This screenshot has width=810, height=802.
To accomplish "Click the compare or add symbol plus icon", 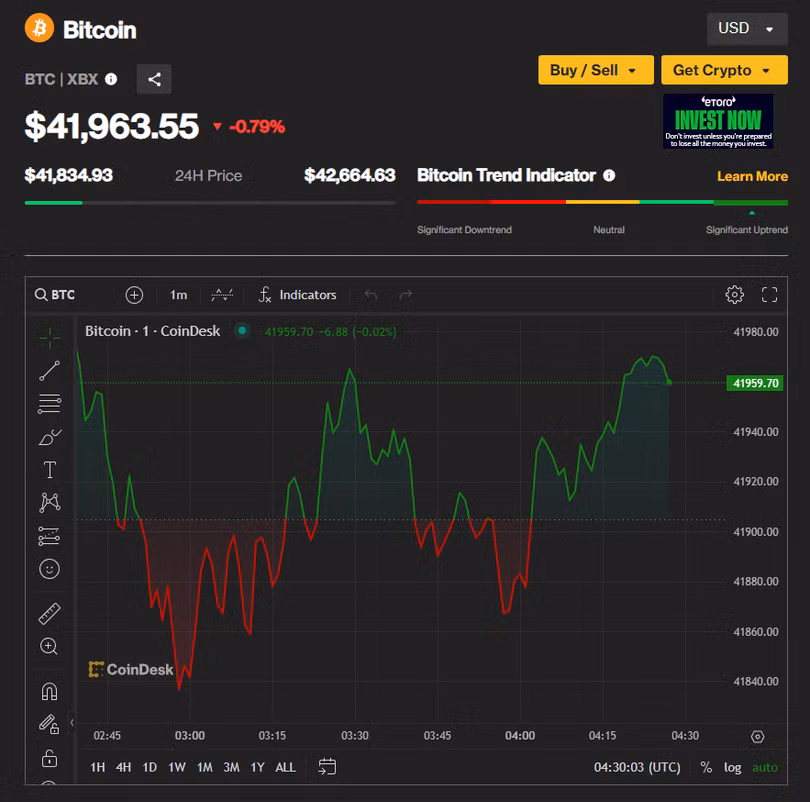I will [134, 295].
